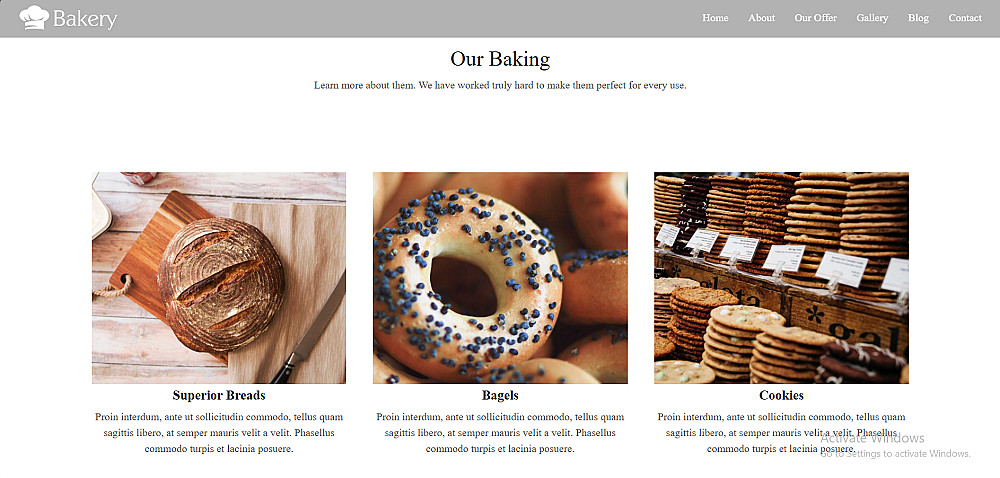The image size is (1000, 478).
Task: Click the Our Baking section title
Action: 500,59
